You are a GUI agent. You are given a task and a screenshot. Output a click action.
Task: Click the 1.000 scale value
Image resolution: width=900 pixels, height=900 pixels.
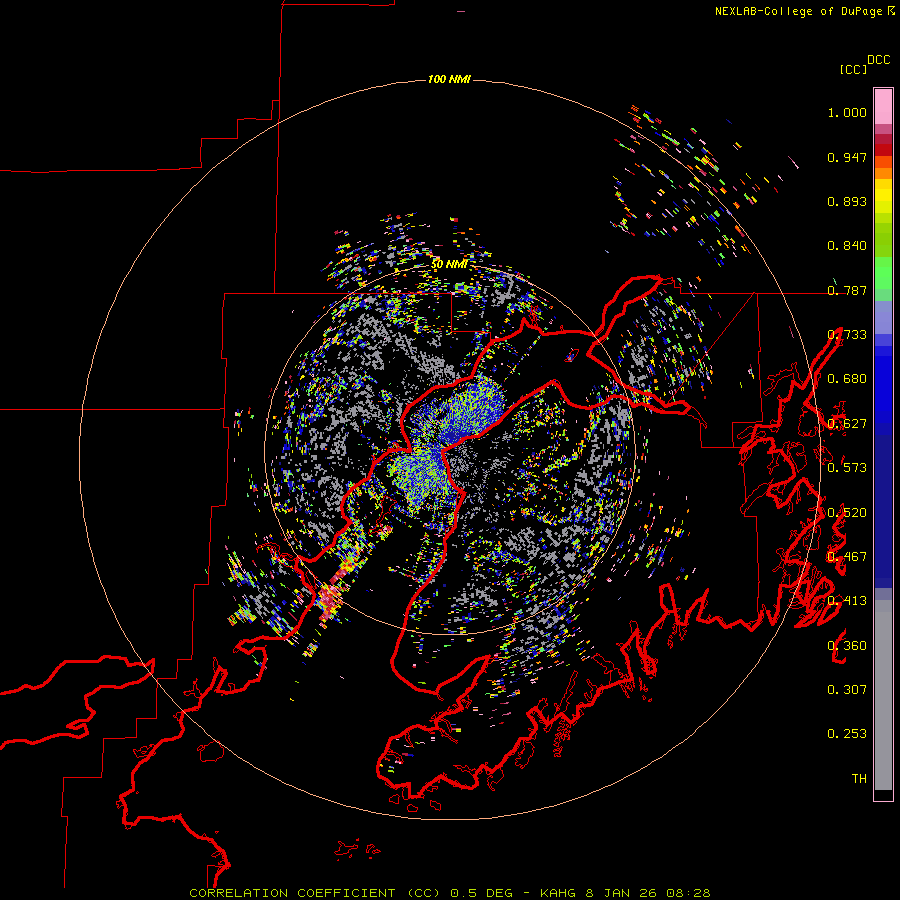[x=847, y=112]
